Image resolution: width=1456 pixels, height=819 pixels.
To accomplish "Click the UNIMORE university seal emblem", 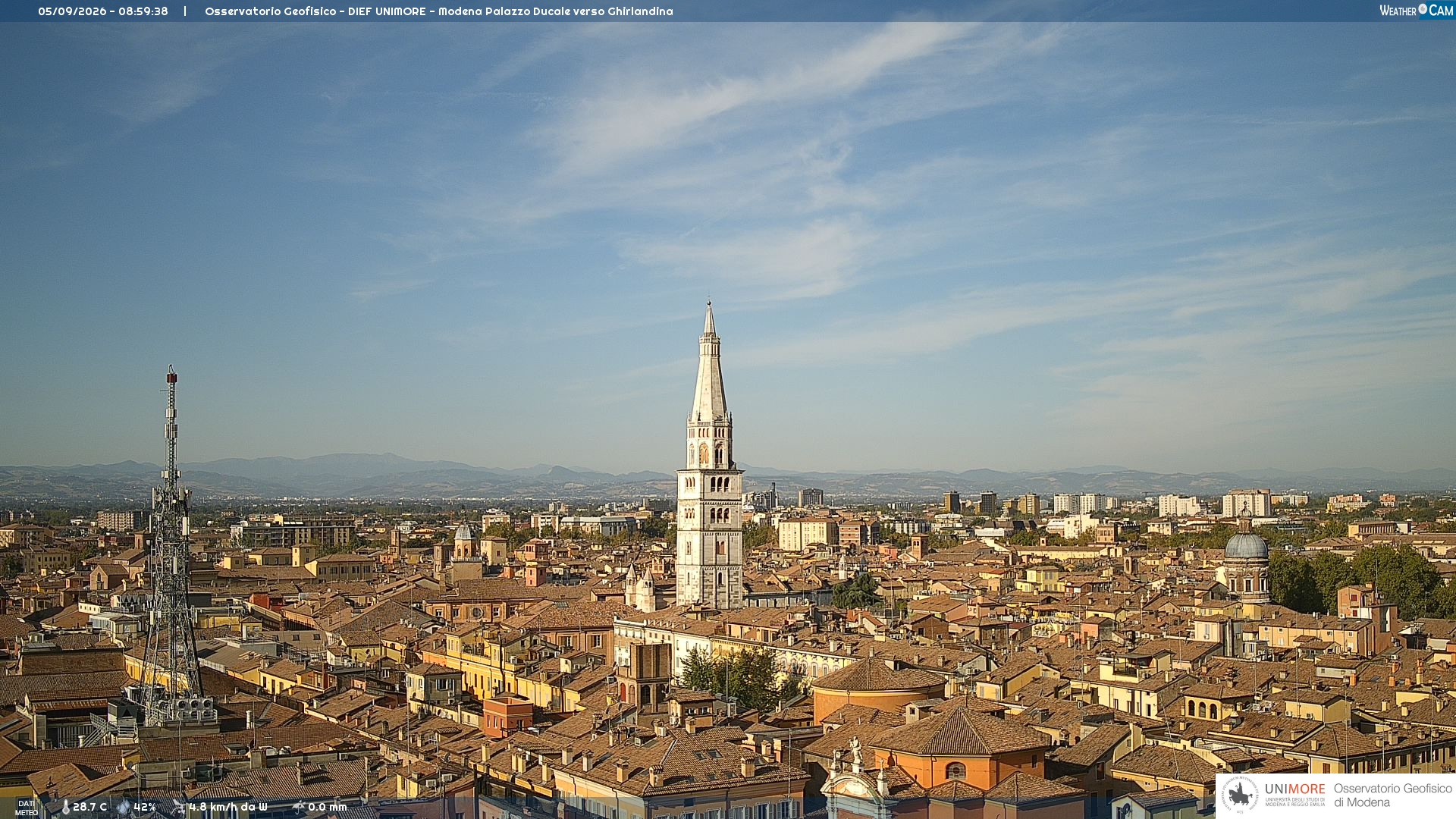I will coord(1240,795).
